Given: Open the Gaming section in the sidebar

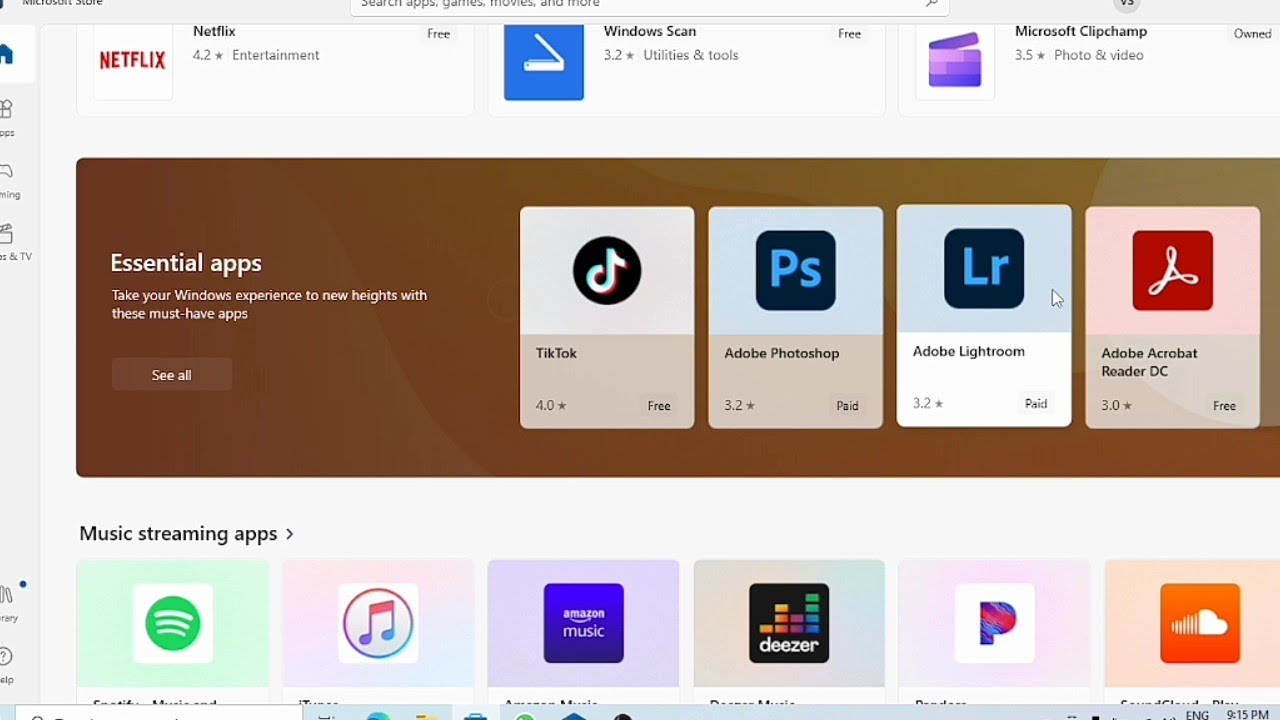Looking at the screenshot, I should pos(8,180).
